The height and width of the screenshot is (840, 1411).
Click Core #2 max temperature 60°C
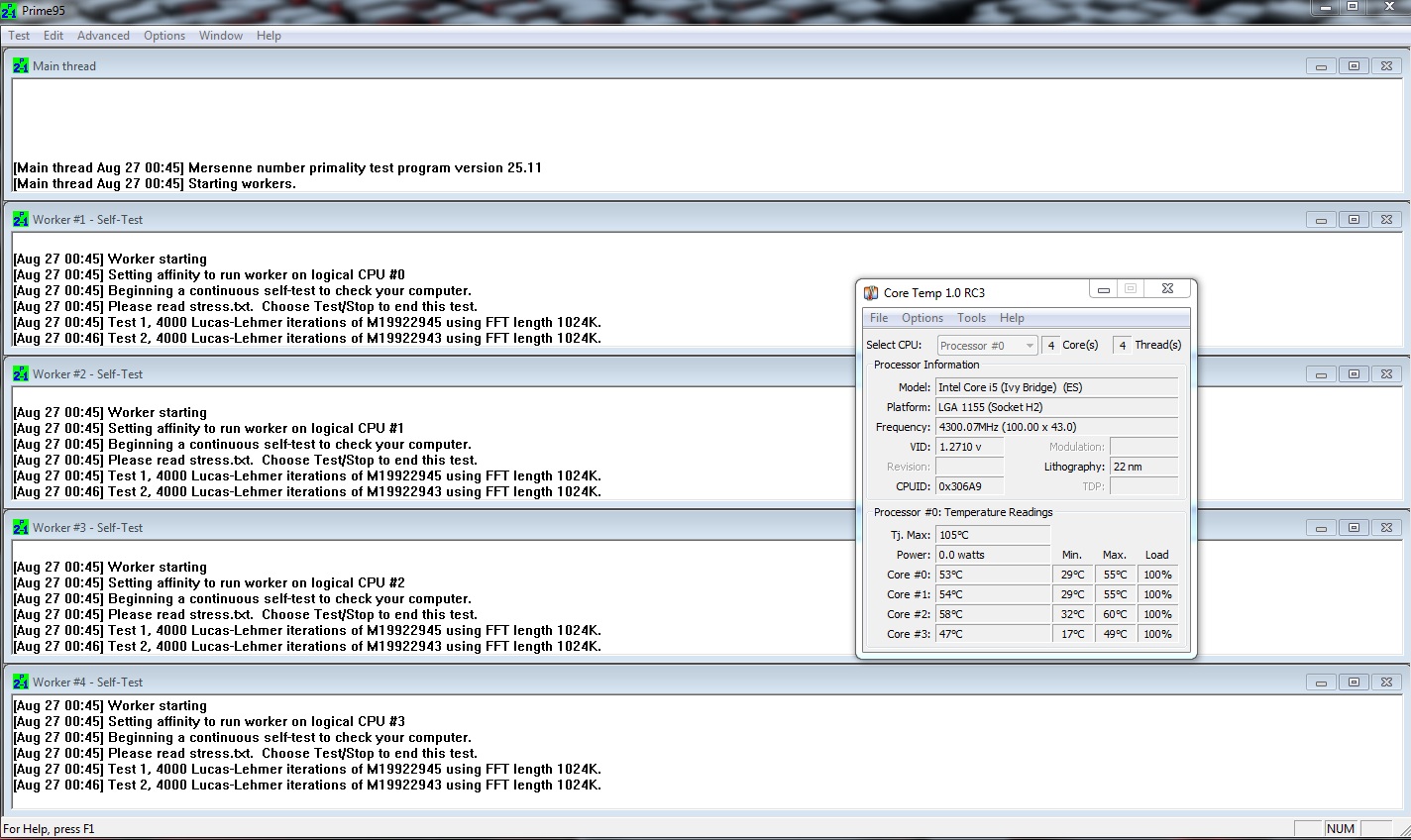pyautogui.click(x=1115, y=614)
